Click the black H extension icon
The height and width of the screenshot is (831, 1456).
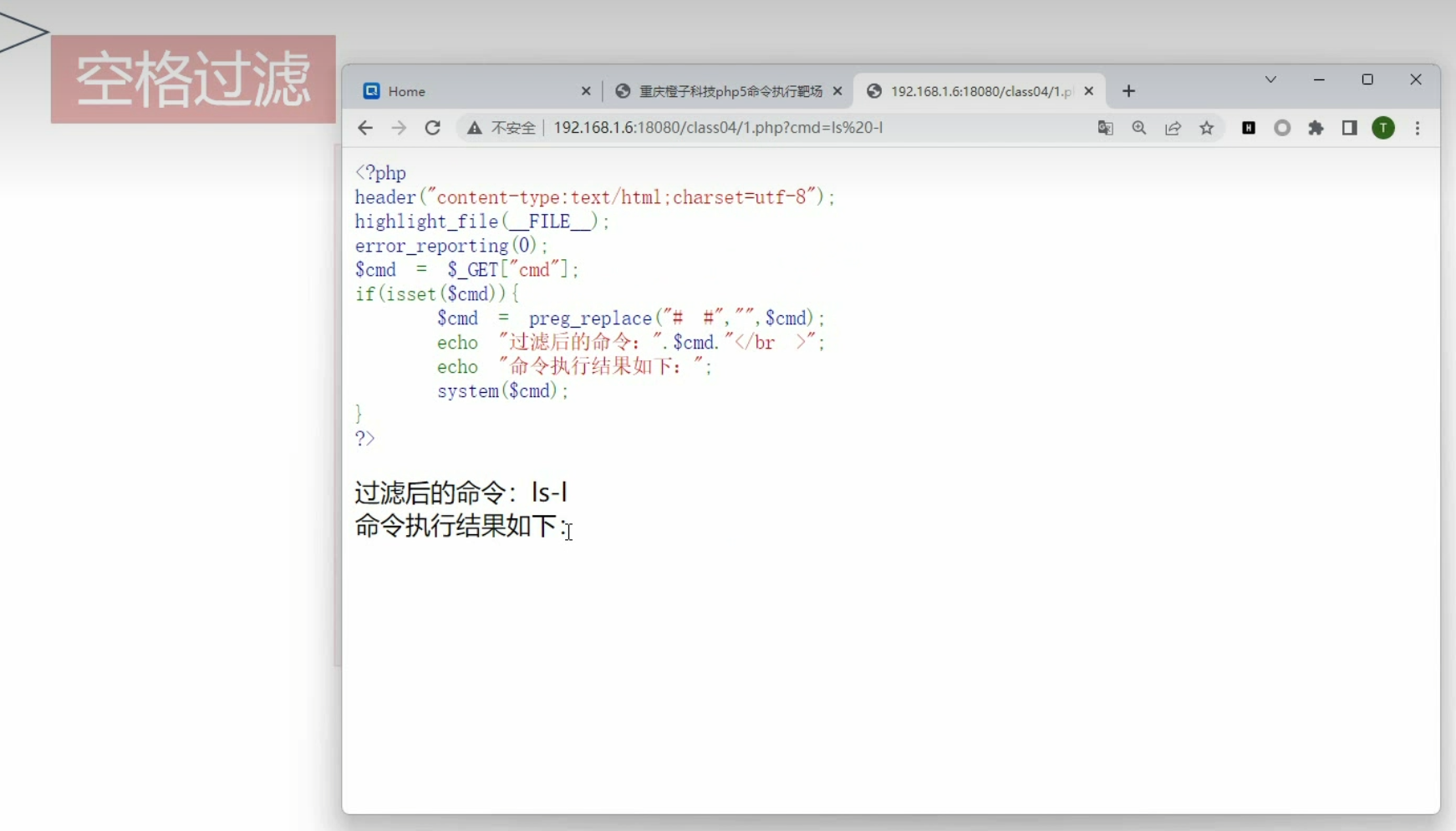pos(1249,128)
